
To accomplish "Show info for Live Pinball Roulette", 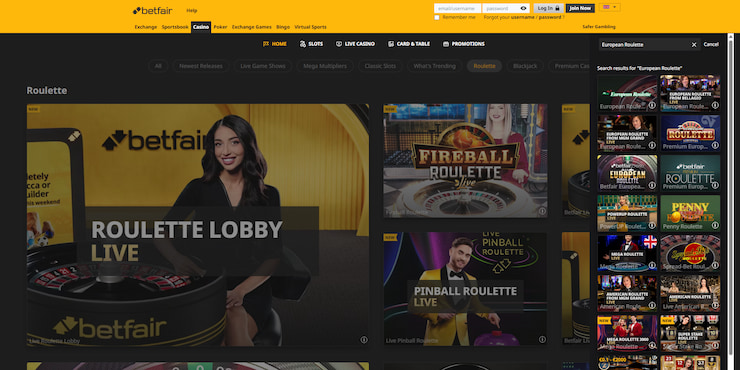I will click(x=542, y=339).
